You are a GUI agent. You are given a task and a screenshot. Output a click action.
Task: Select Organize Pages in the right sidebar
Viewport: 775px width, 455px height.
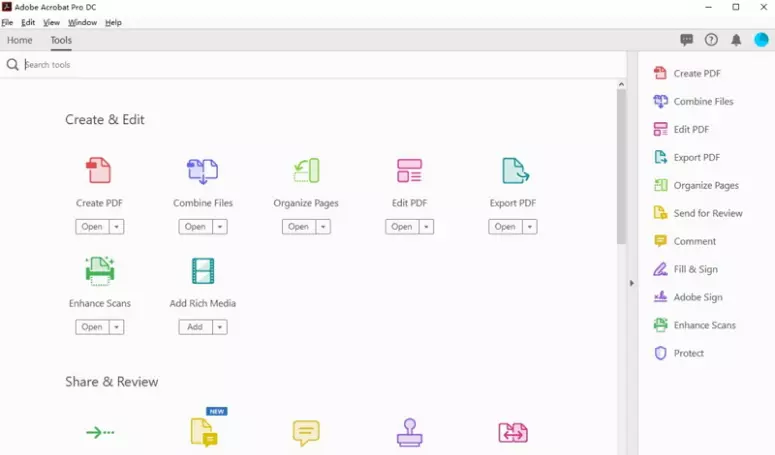(696, 185)
